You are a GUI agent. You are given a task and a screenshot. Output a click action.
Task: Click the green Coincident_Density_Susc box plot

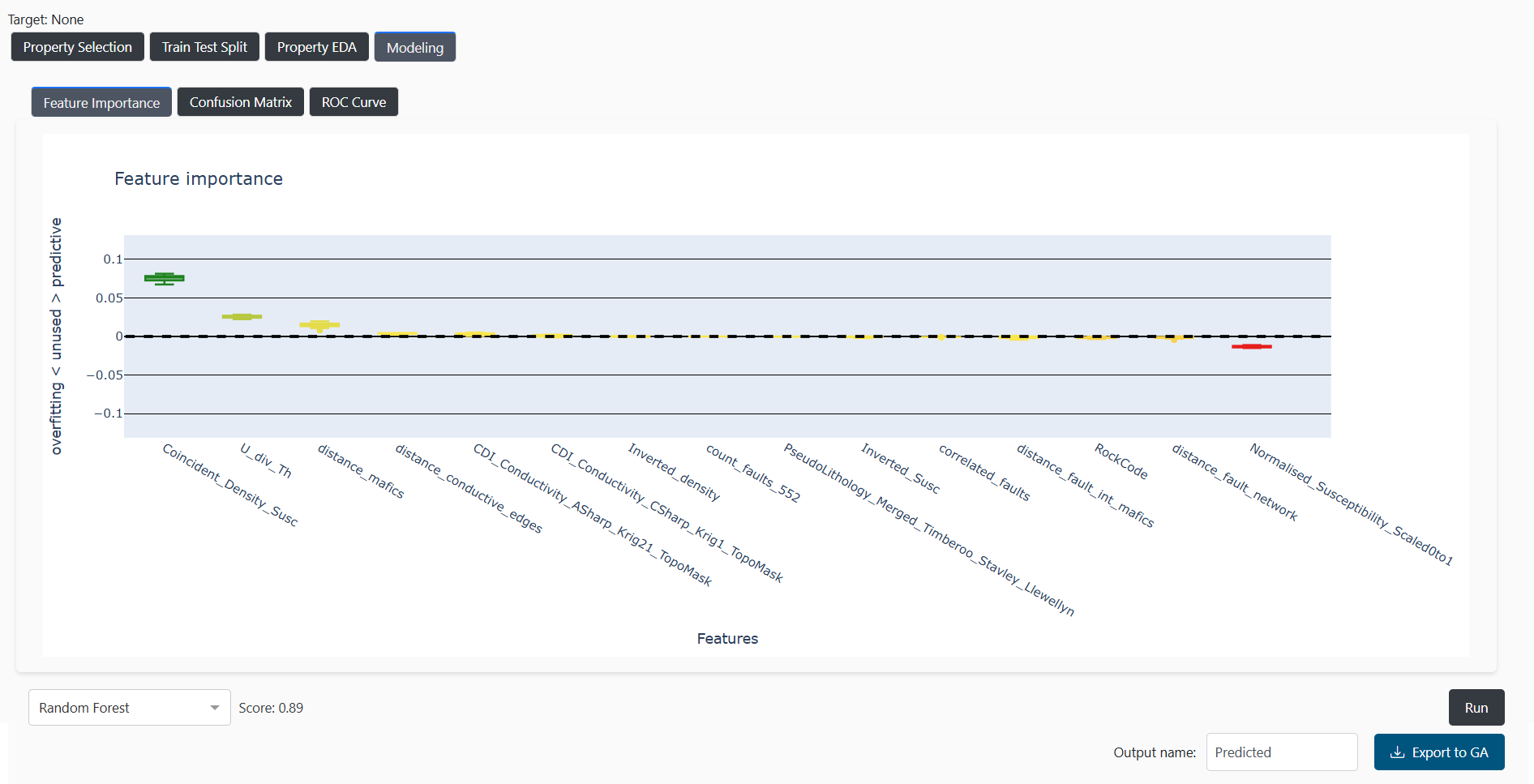click(165, 278)
